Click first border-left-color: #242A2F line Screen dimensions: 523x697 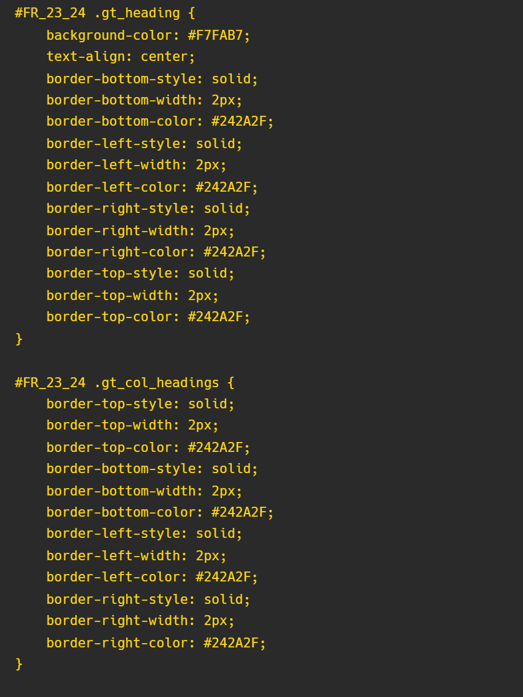(152, 187)
